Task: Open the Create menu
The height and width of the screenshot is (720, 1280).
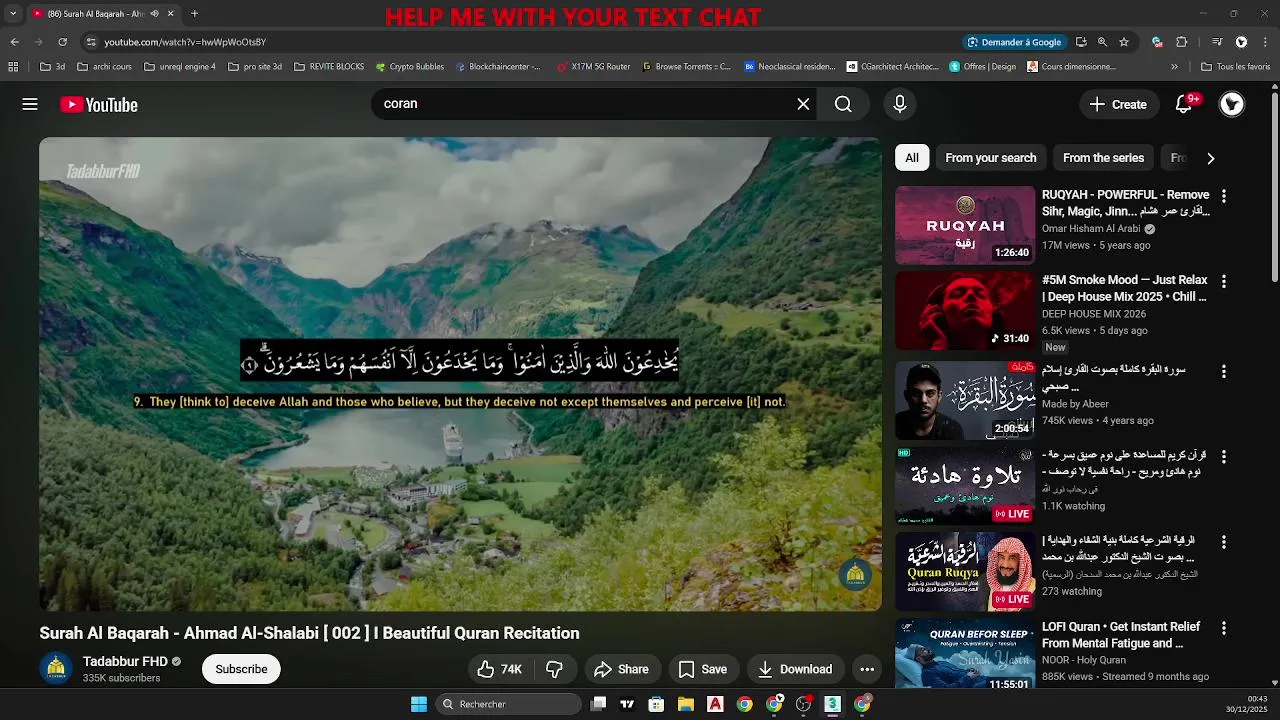Action: click(x=1118, y=104)
